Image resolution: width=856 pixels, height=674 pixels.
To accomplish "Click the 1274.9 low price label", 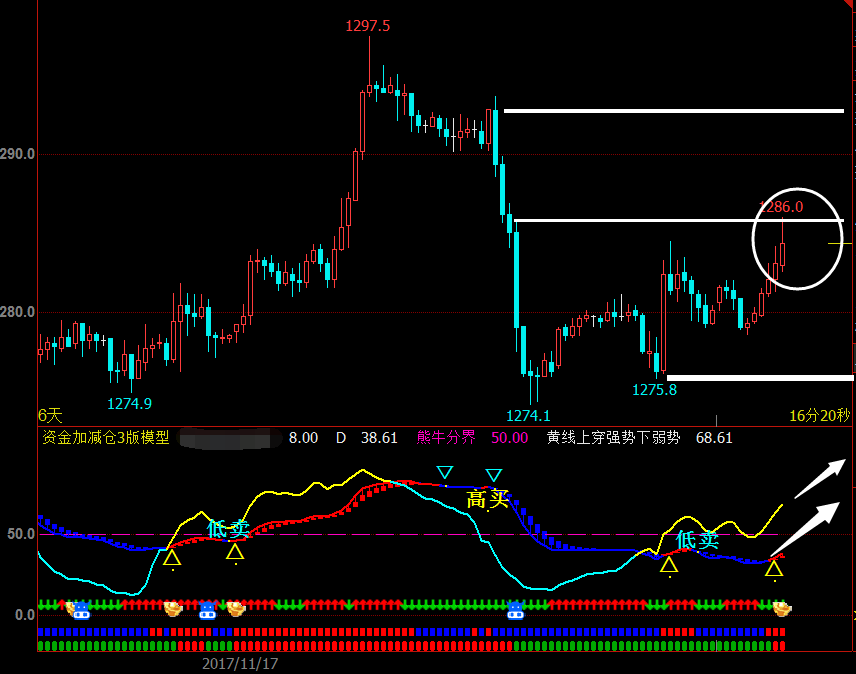I will [x=129, y=404].
